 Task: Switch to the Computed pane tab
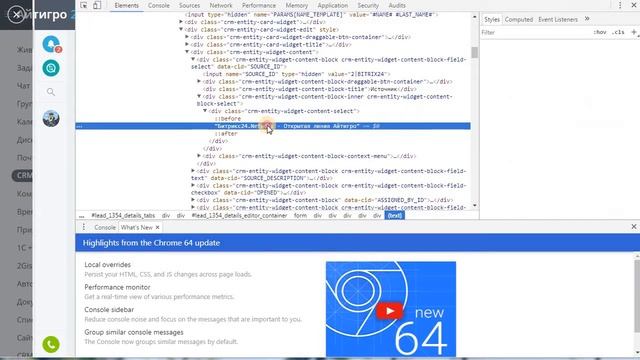coord(519,19)
